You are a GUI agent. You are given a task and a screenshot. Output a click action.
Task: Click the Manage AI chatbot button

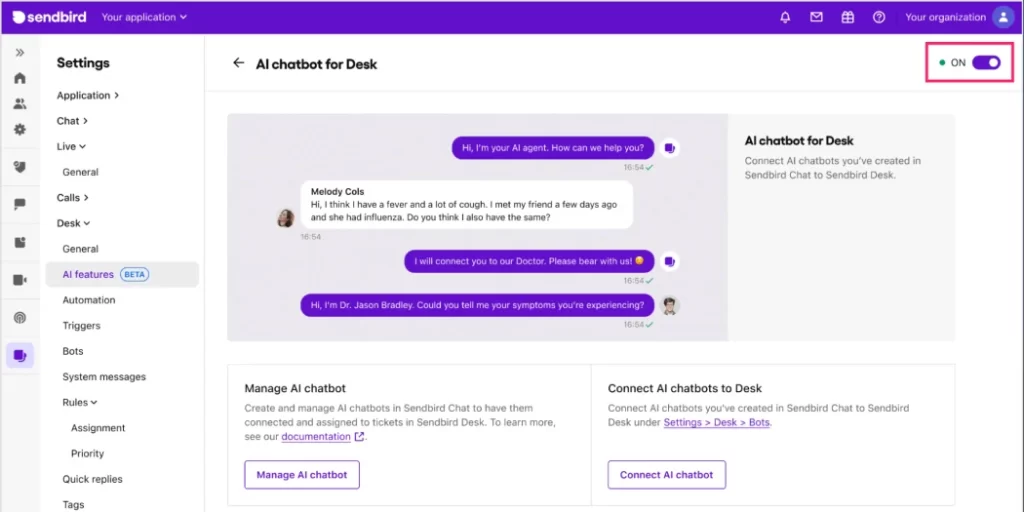(302, 475)
